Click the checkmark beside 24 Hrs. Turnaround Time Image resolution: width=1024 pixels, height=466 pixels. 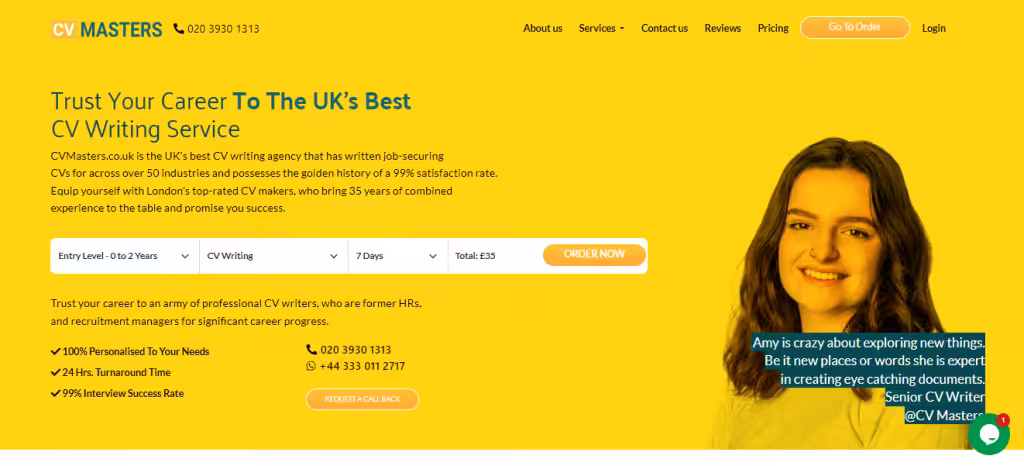(x=56, y=373)
